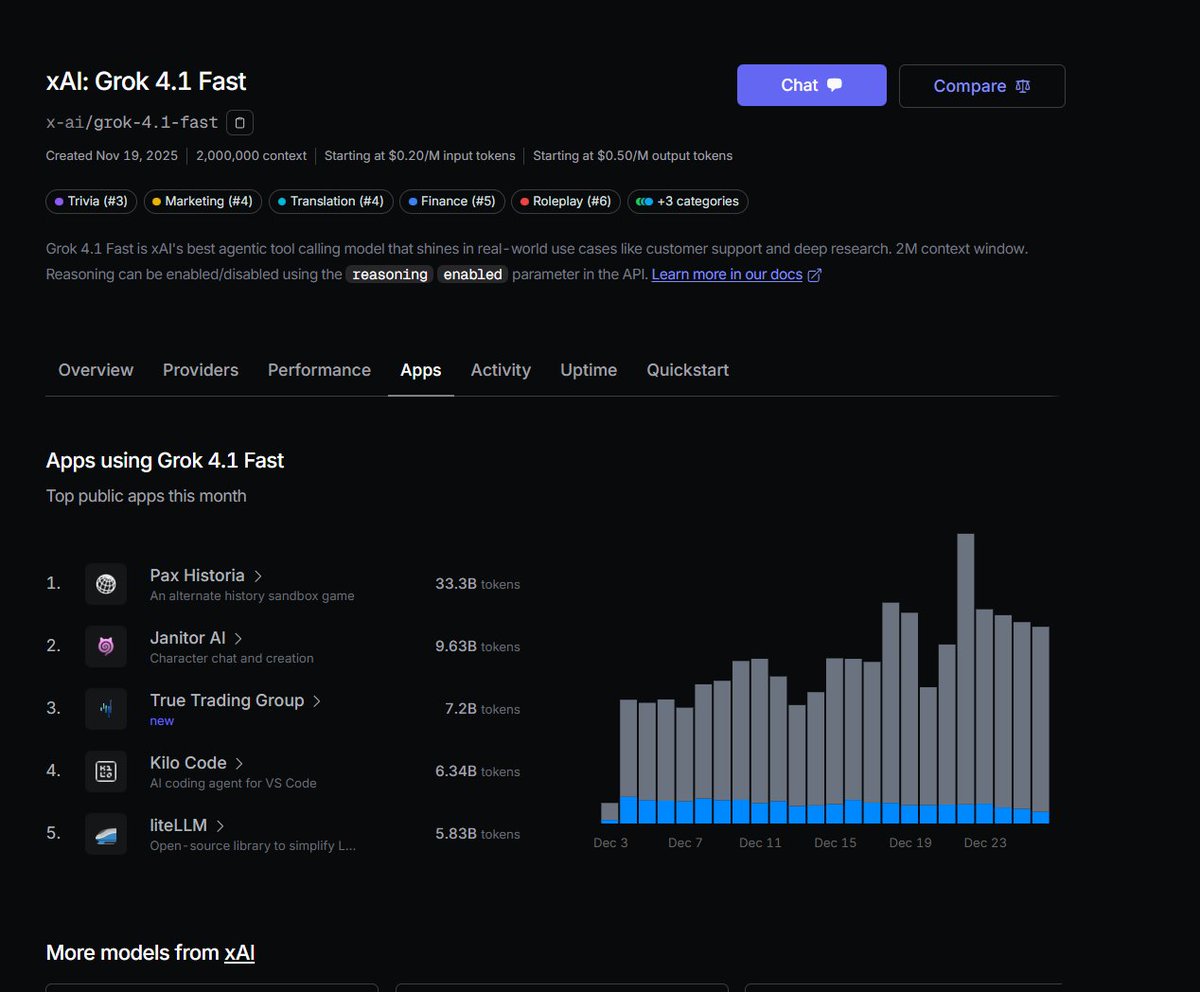Click the Dec 23 axis label
1200x992 pixels.
985,843
